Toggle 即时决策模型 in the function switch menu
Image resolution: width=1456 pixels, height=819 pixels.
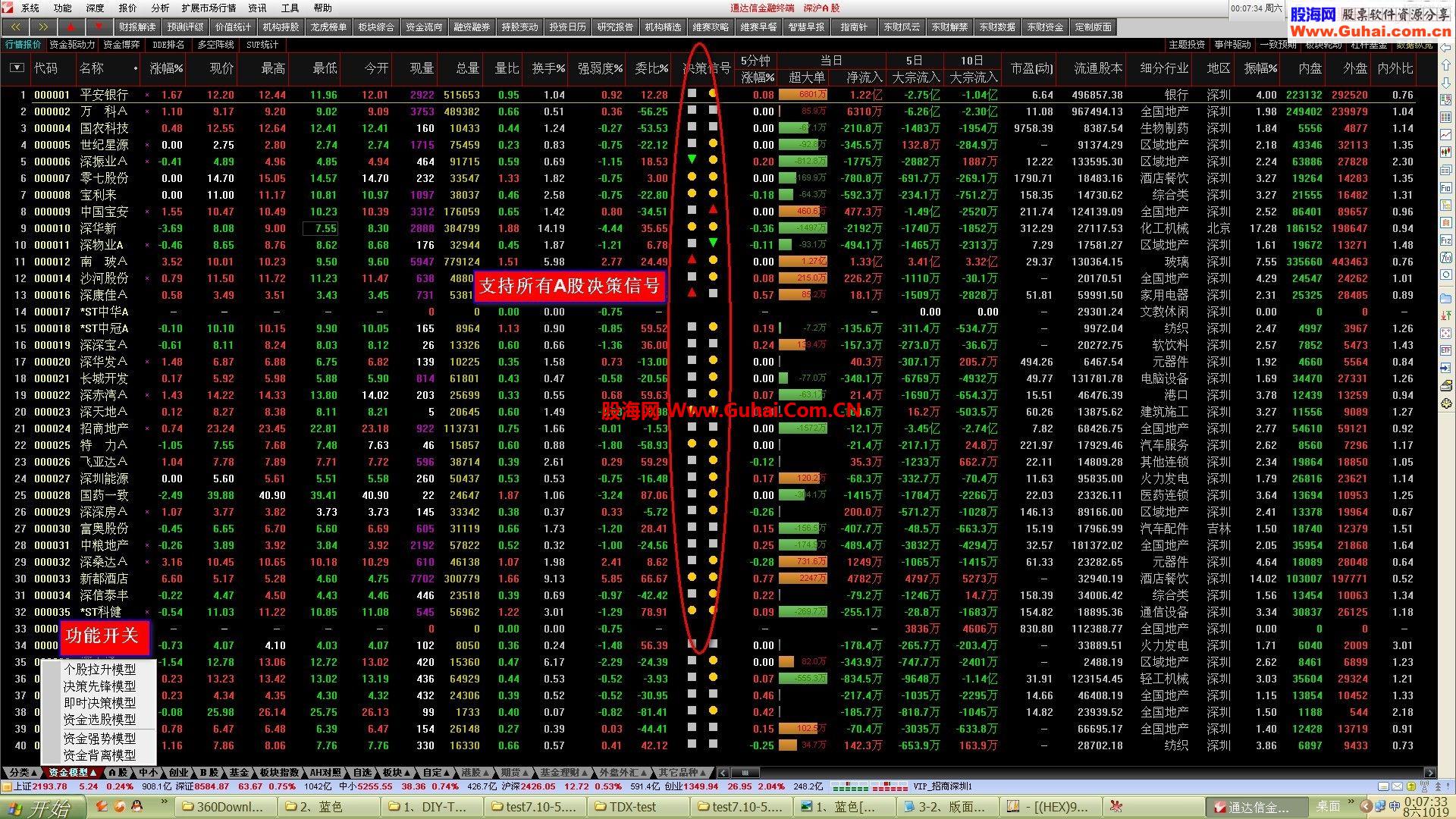99,703
